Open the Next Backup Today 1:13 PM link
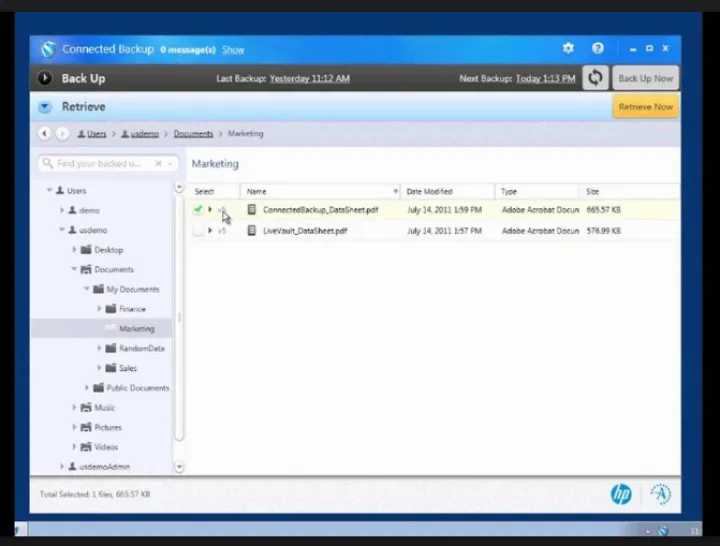The width and height of the screenshot is (720, 546). (x=545, y=79)
